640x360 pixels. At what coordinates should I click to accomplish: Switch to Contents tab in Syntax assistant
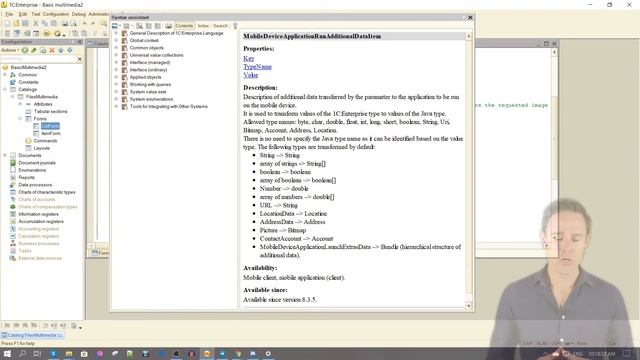[184, 26]
